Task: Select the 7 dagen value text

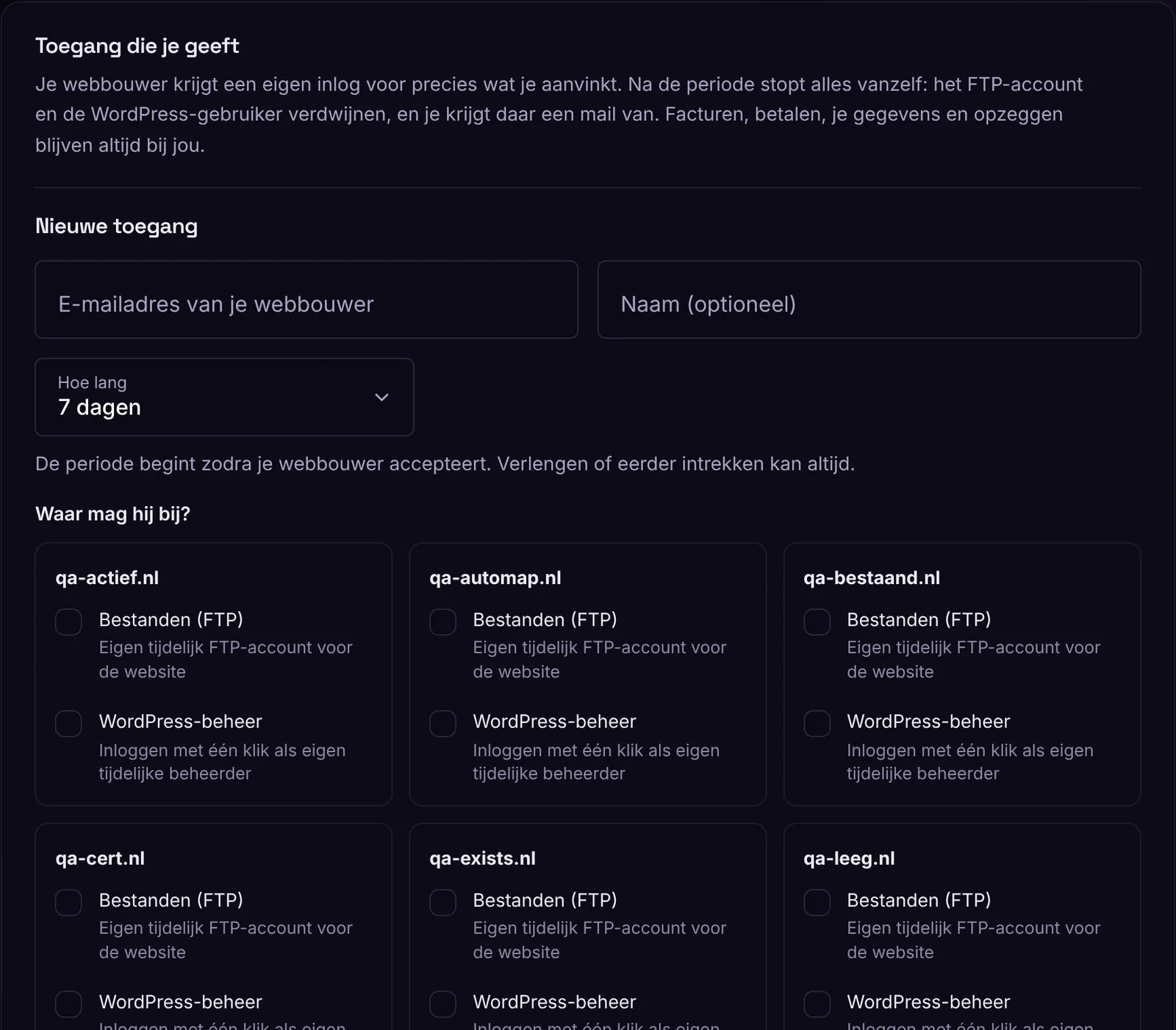Action: coord(99,408)
